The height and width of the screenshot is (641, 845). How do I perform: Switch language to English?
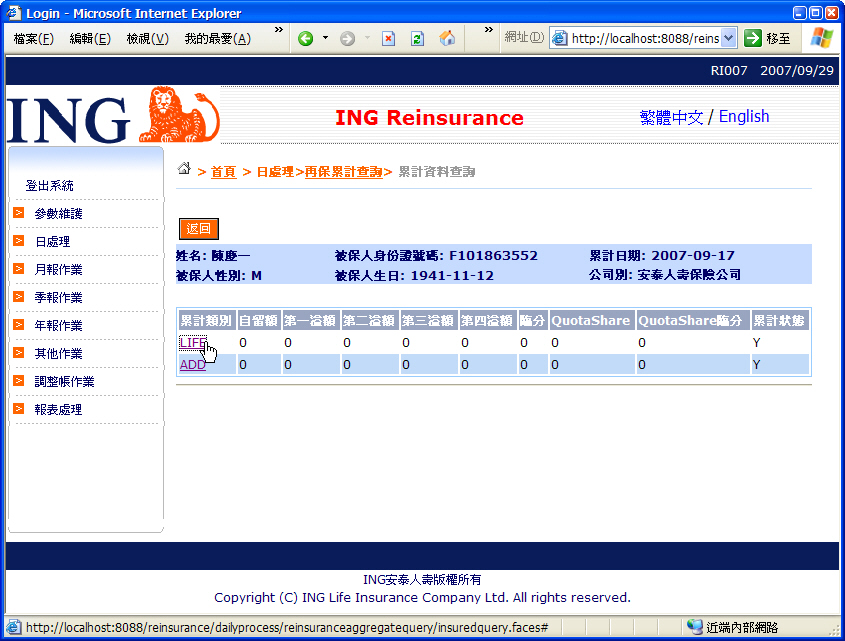coord(744,116)
